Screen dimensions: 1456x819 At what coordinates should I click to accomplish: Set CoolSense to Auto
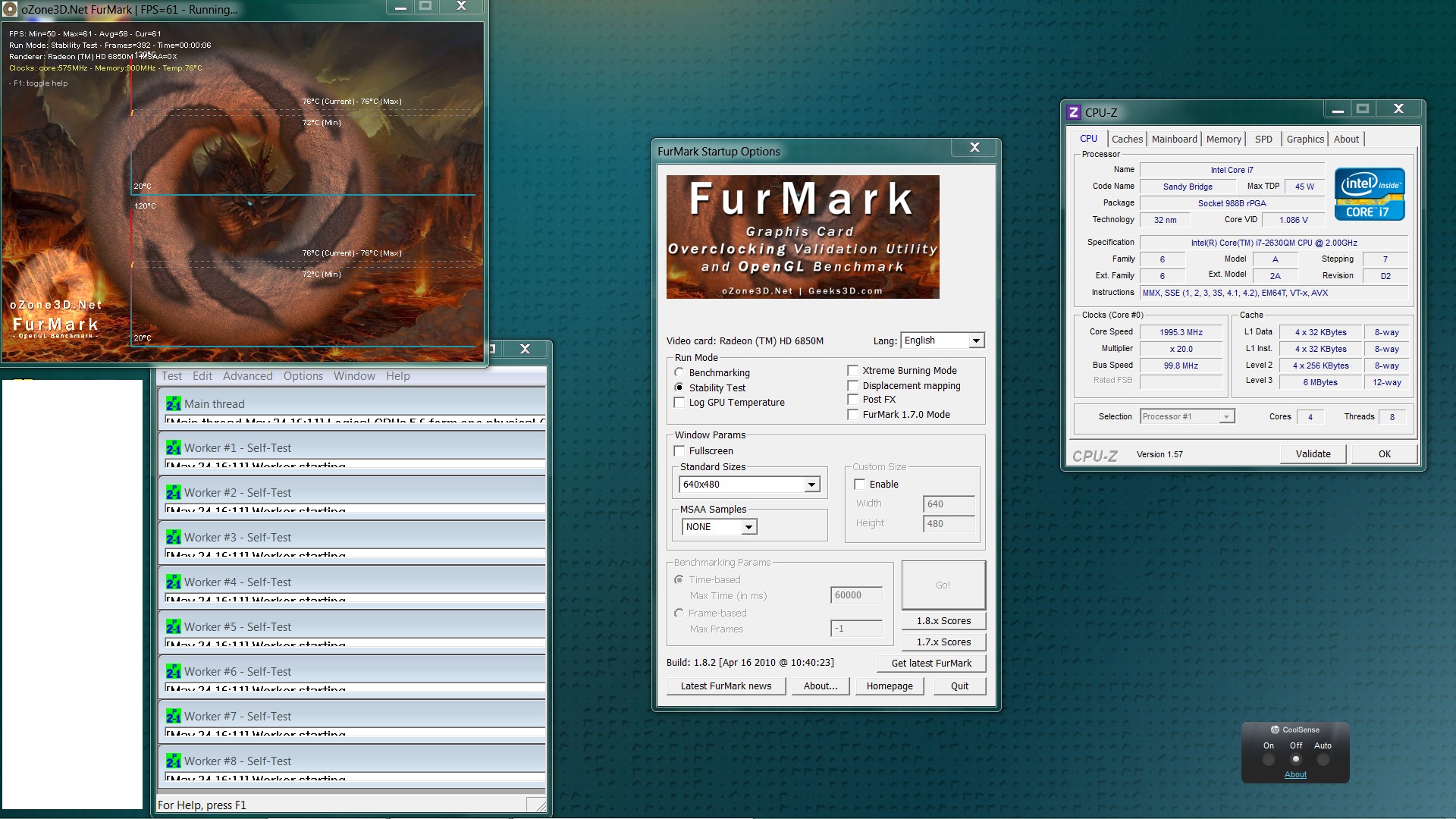click(x=1323, y=760)
